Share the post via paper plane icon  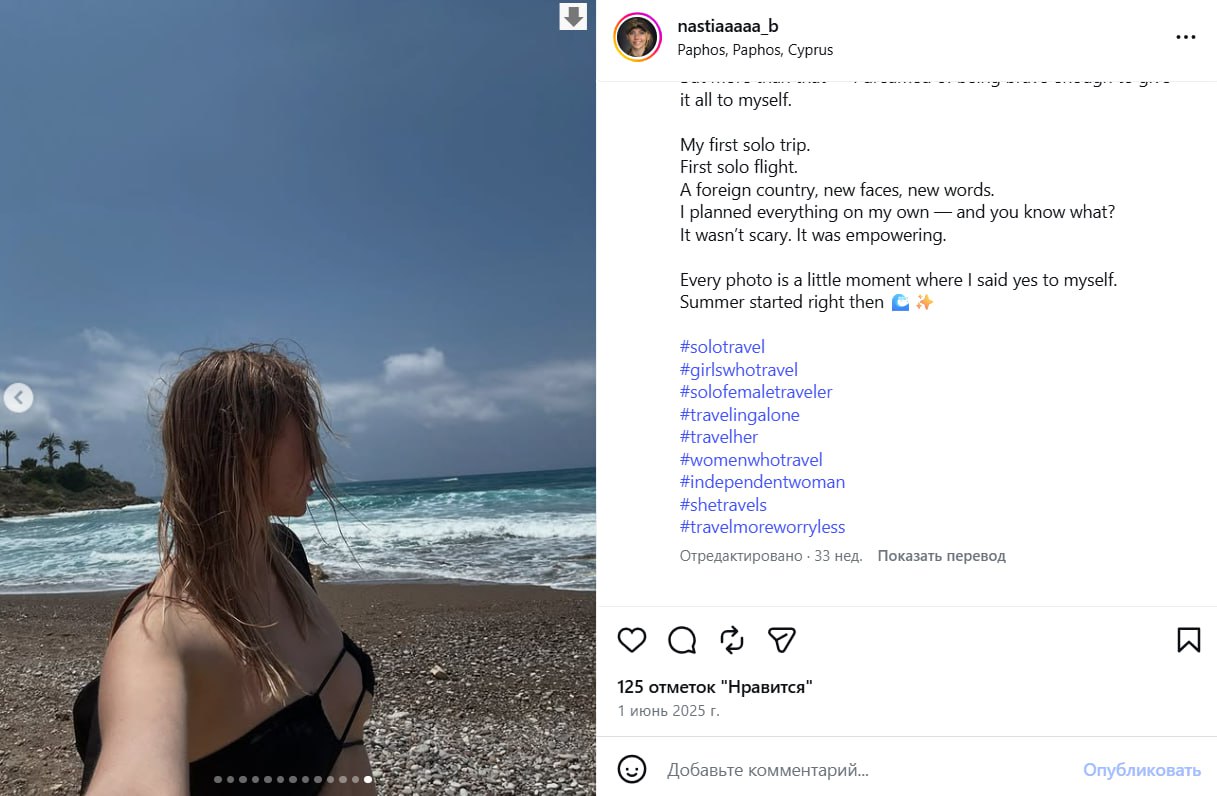(782, 640)
